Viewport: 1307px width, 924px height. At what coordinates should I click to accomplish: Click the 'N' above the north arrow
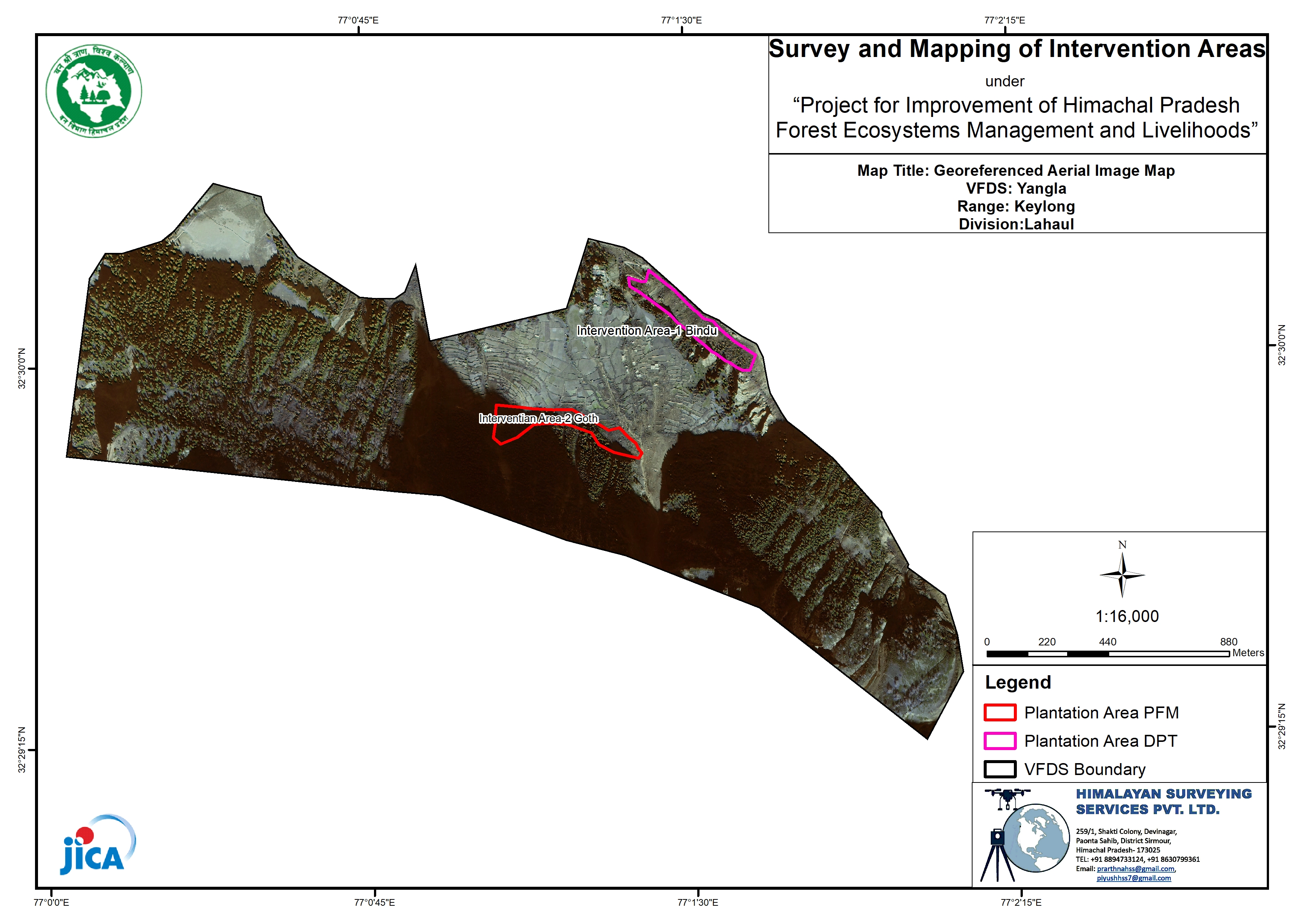click(x=1122, y=545)
